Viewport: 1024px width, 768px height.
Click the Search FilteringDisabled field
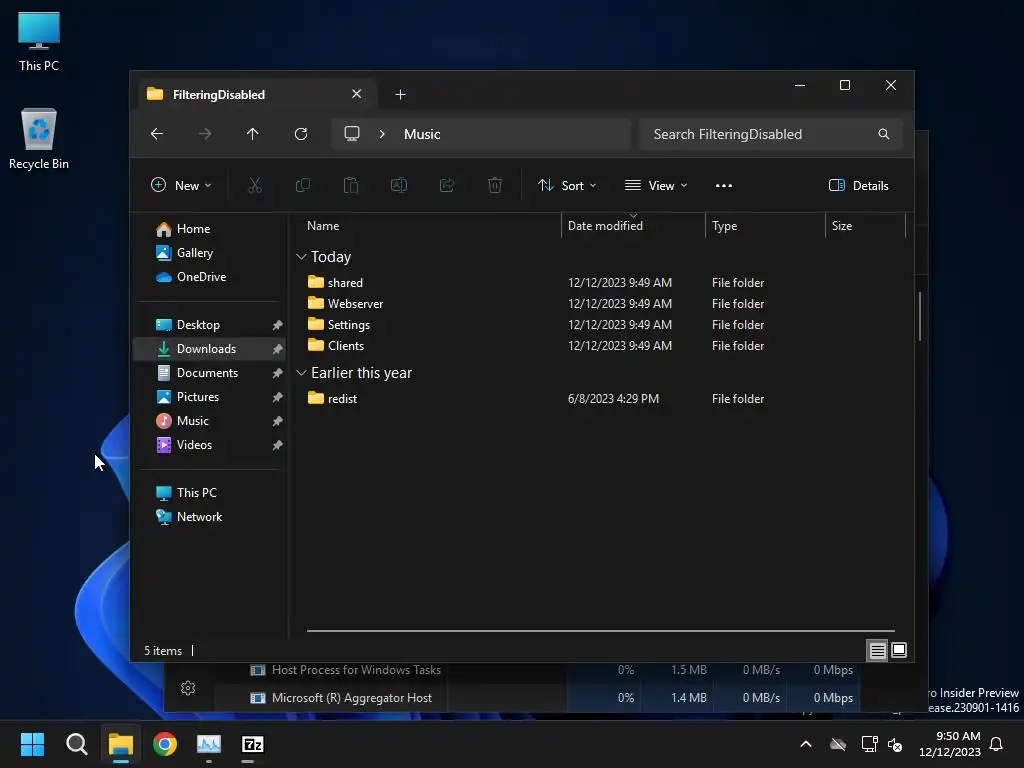coord(771,134)
